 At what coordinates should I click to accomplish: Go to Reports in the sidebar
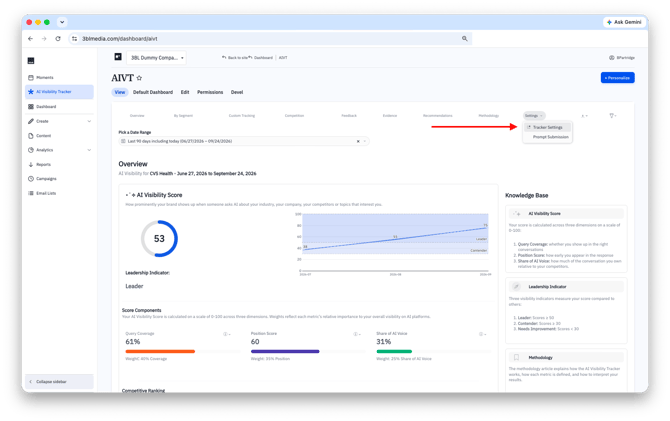40,165
